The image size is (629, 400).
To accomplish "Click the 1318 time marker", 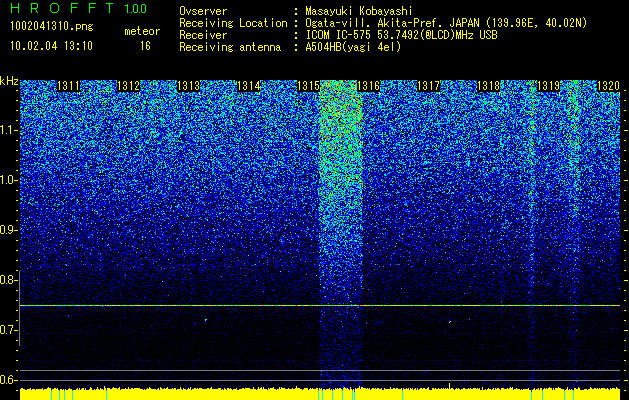I will [489, 86].
